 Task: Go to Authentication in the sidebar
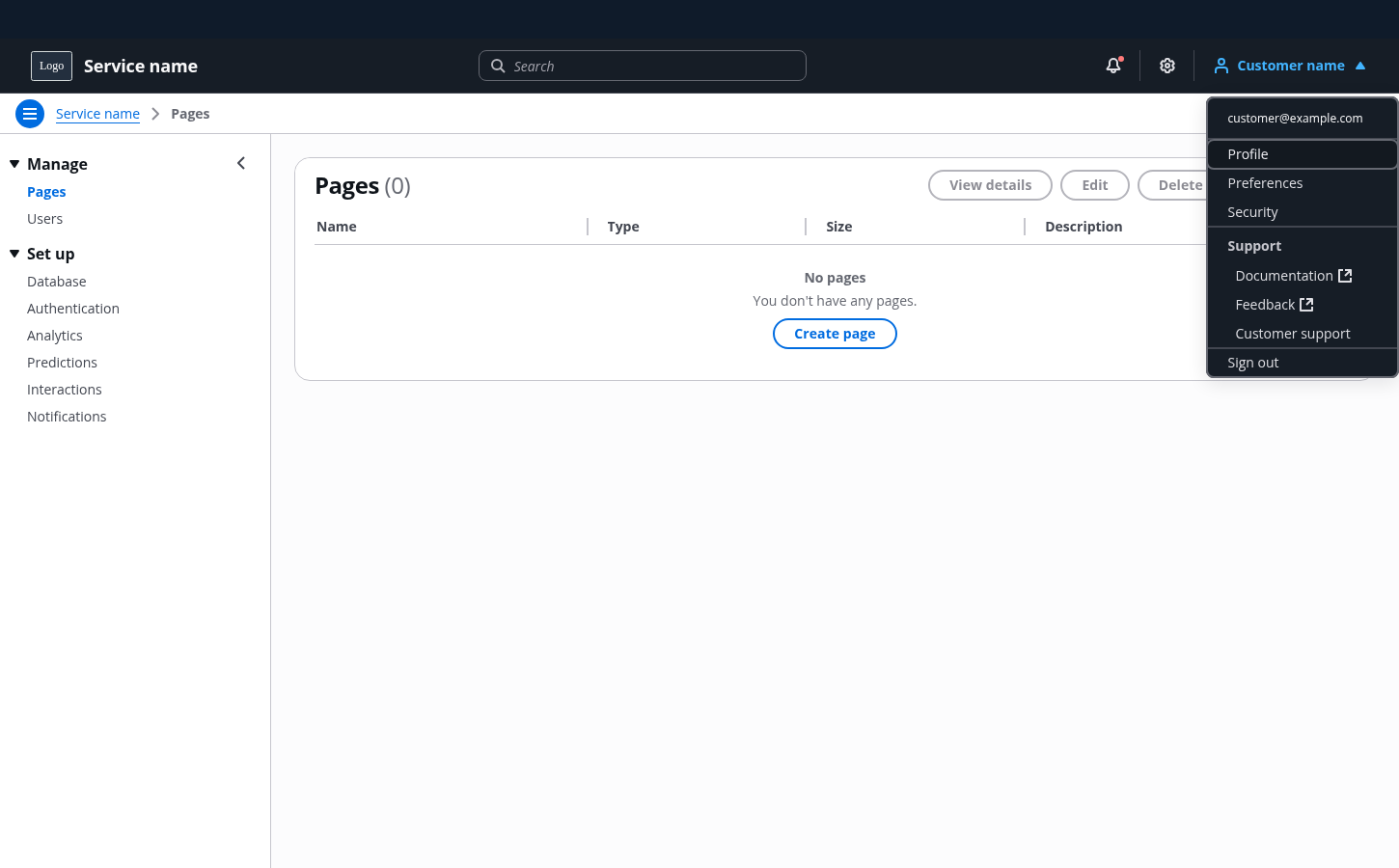pyautogui.click(x=73, y=309)
